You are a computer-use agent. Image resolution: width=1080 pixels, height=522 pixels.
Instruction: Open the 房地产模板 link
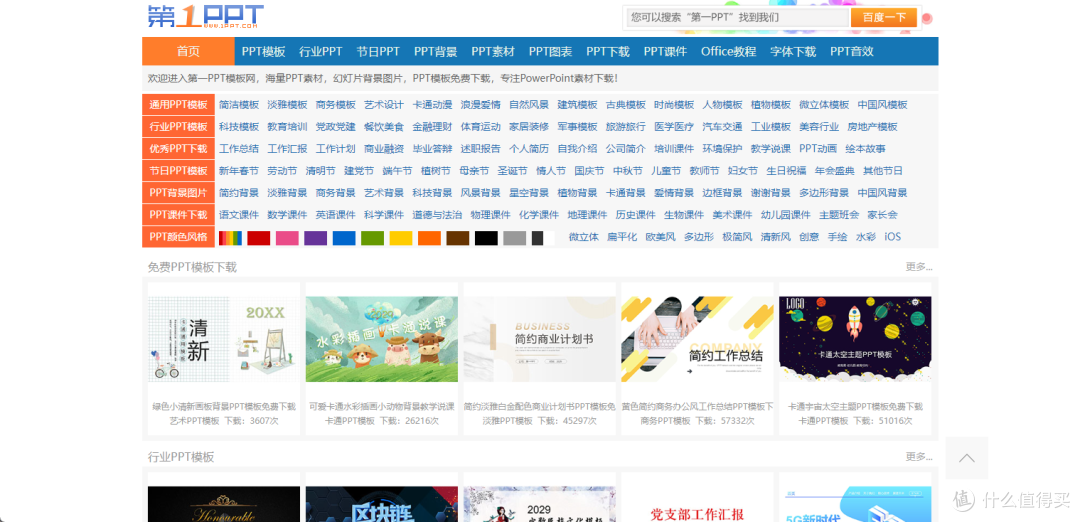pos(873,127)
